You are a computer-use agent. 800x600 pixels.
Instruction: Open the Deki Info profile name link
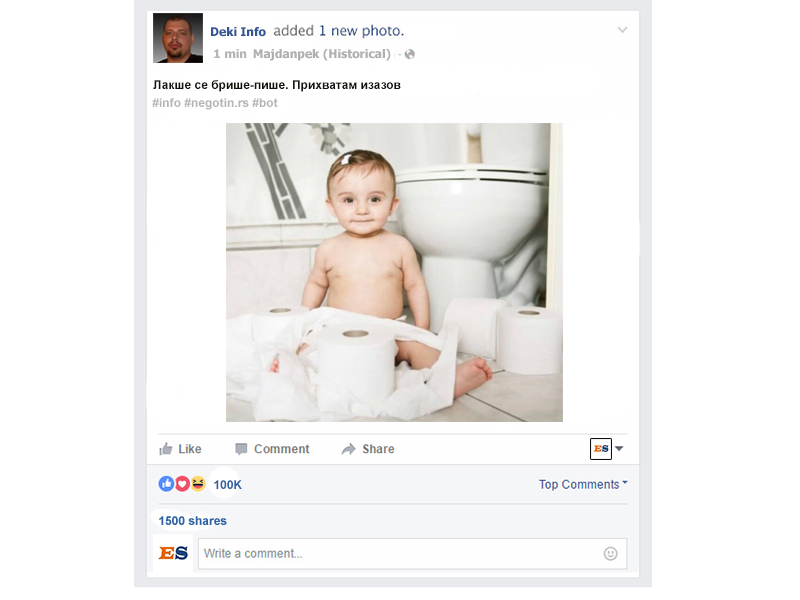238,32
